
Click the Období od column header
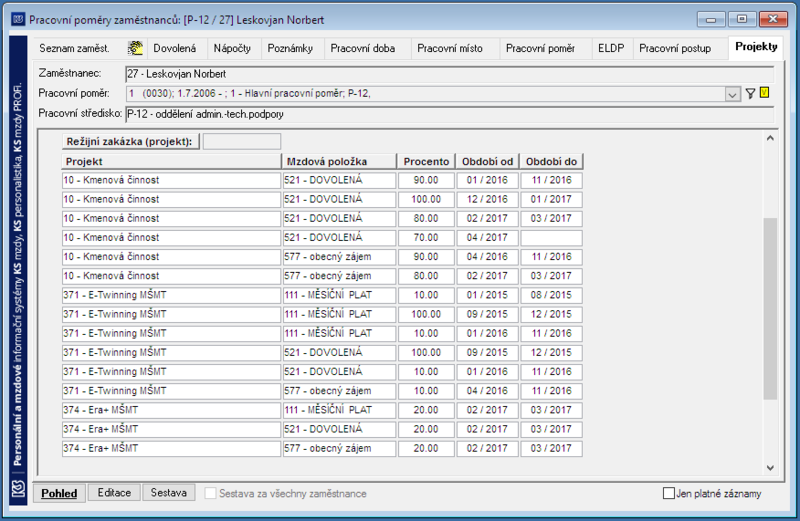tap(487, 161)
